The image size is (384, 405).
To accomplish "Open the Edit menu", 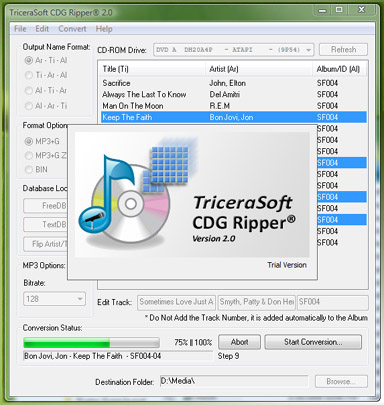I will pos(42,29).
